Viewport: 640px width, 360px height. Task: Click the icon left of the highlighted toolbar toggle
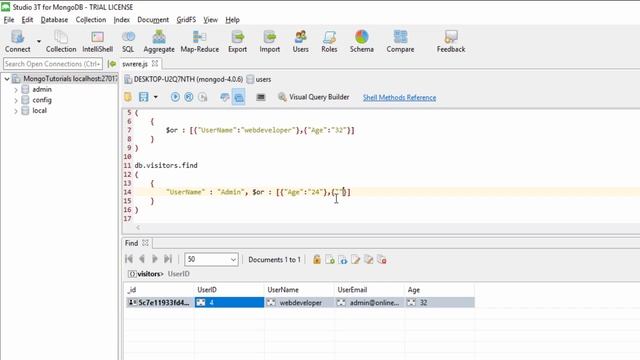coord(224,97)
